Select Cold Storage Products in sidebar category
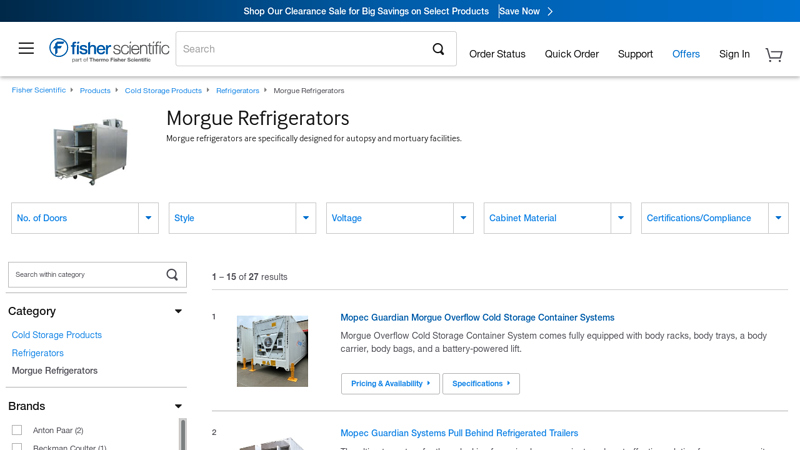 [x=57, y=335]
